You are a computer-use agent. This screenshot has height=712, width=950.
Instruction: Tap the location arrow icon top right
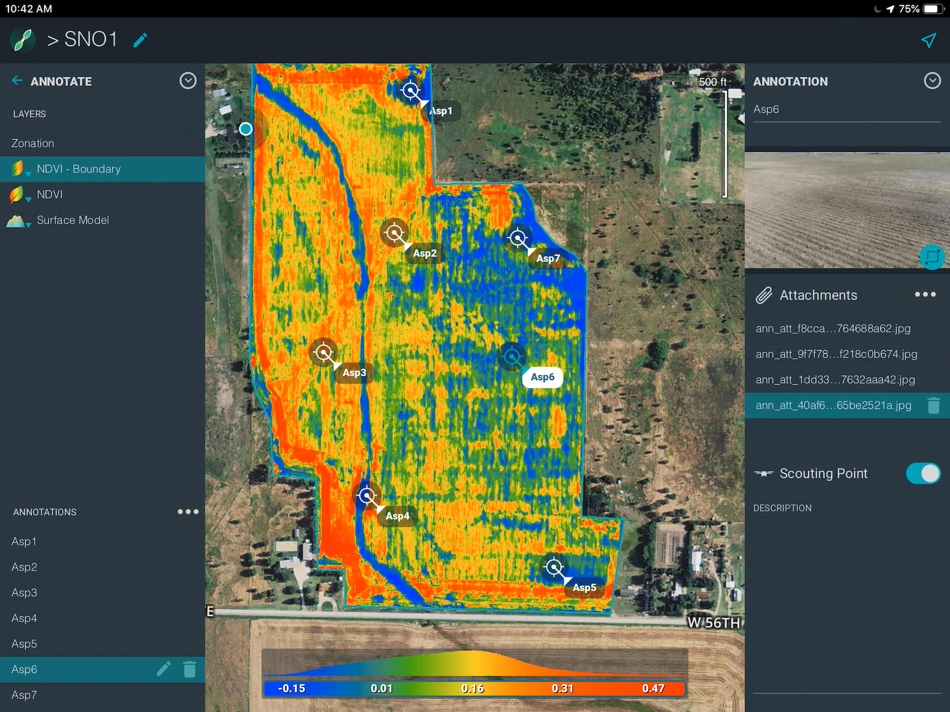pyautogui.click(x=928, y=40)
